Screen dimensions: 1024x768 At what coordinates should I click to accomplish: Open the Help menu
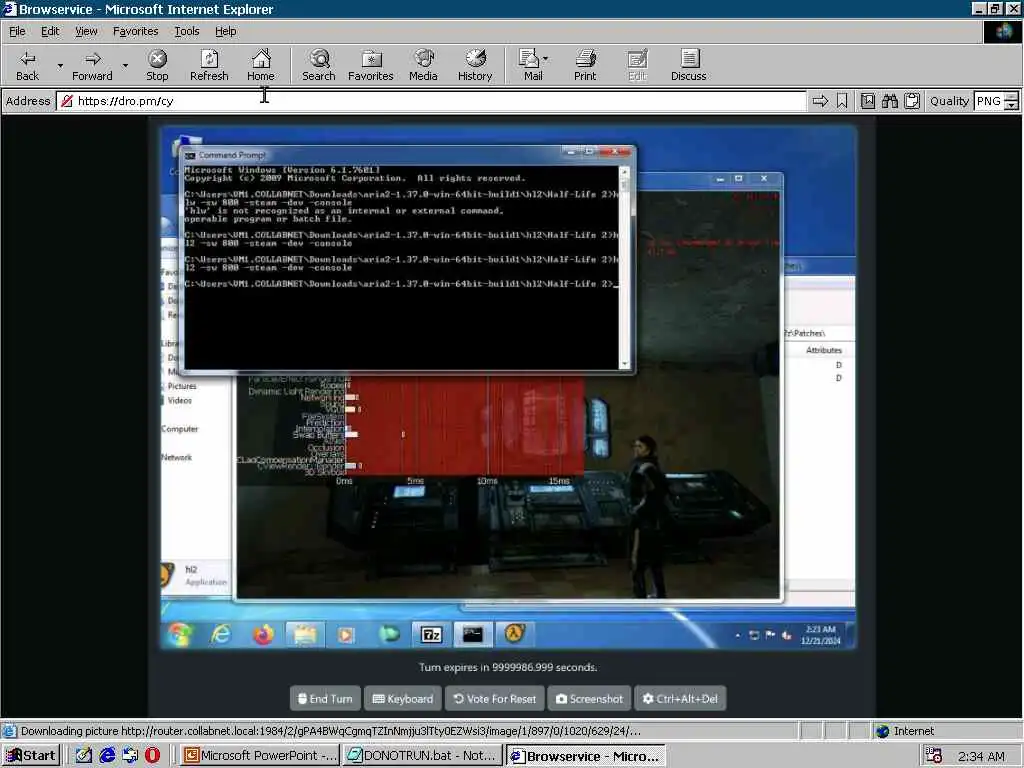coord(225,31)
